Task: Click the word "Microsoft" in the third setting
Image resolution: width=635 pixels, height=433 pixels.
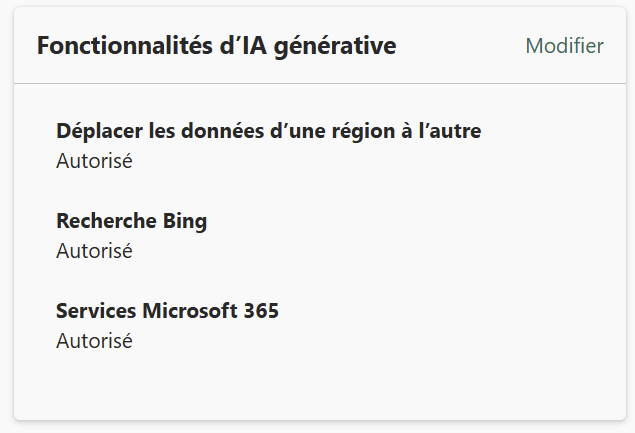Action: tap(190, 311)
